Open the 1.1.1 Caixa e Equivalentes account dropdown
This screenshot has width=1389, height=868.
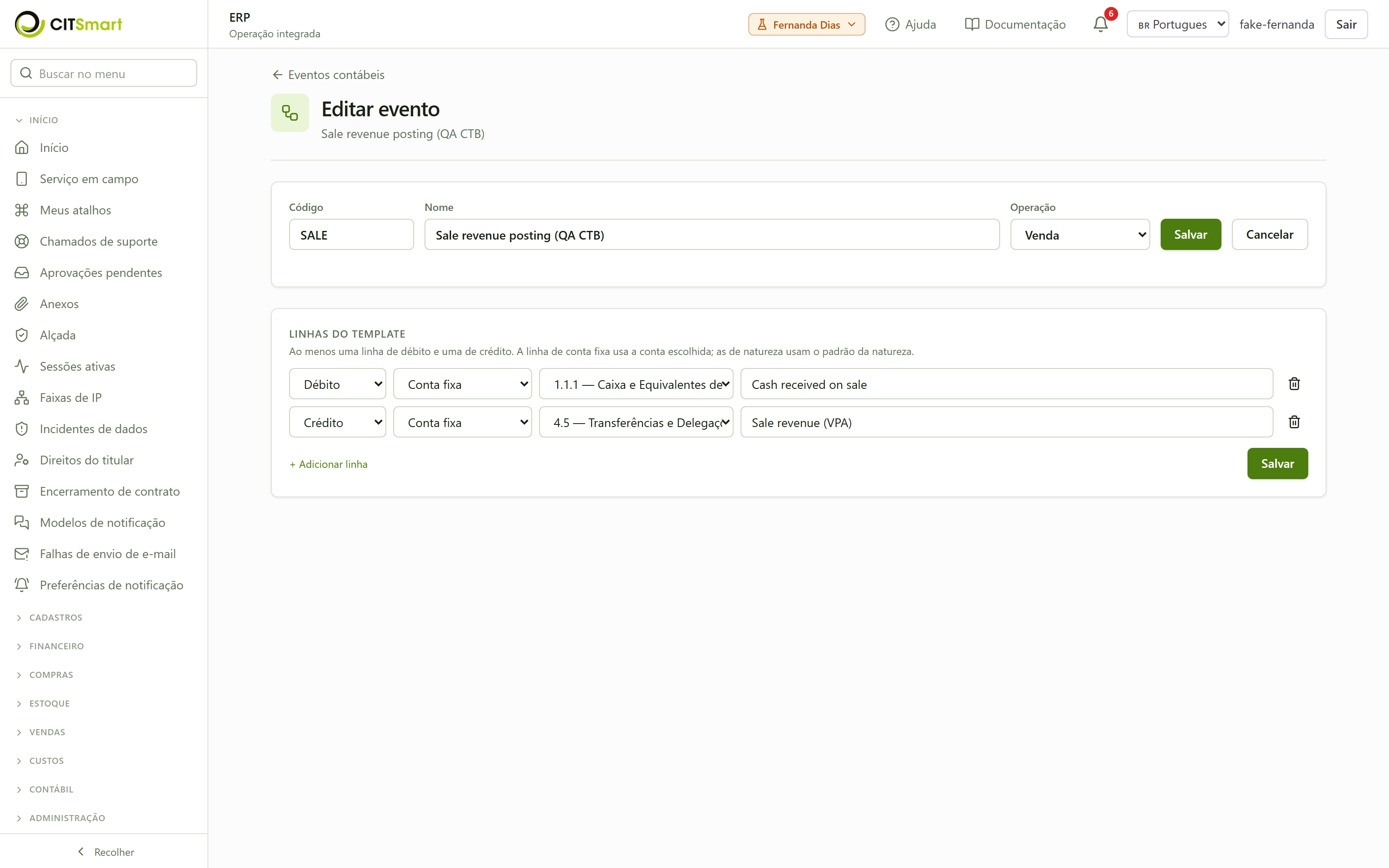(636, 384)
